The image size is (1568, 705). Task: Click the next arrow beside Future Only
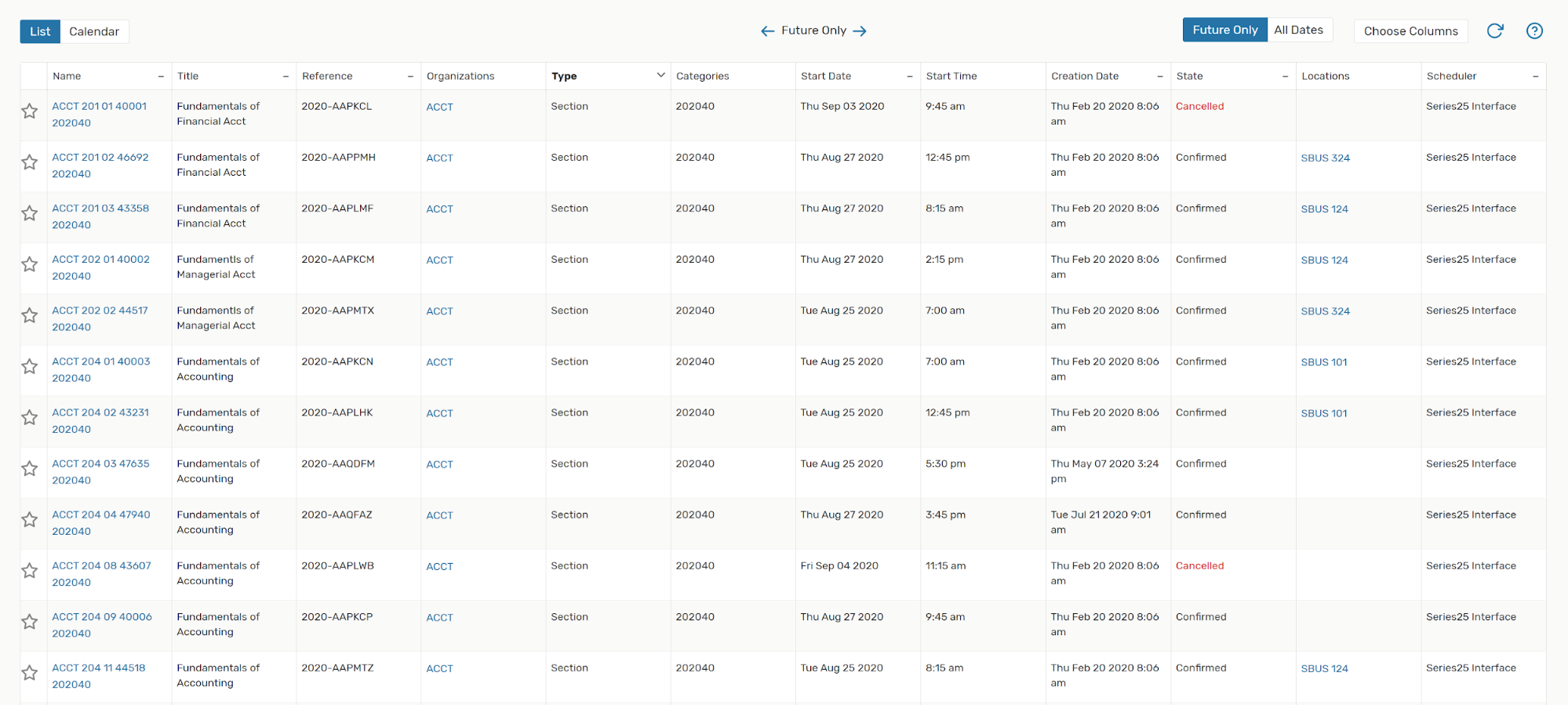pos(860,31)
